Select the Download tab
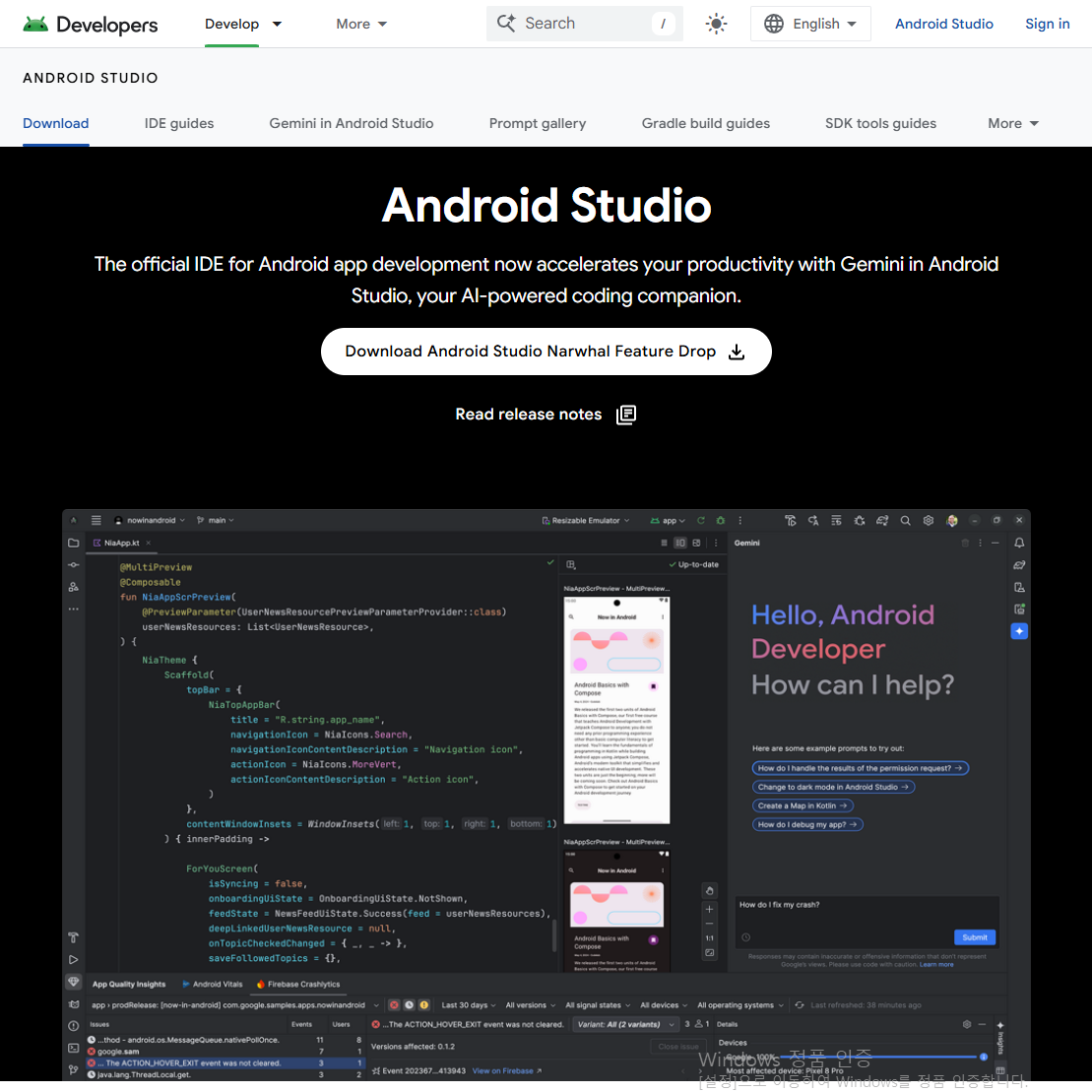 click(x=56, y=123)
